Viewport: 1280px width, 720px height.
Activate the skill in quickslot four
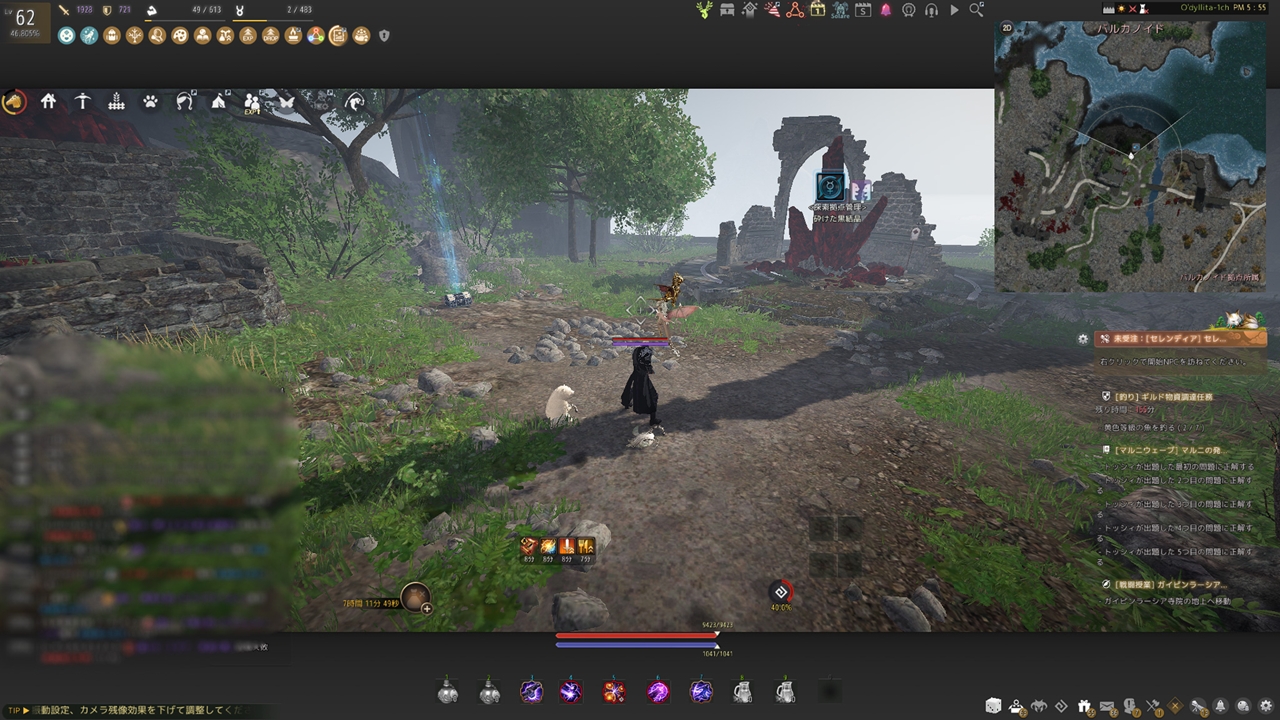pyautogui.click(x=571, y=691)
